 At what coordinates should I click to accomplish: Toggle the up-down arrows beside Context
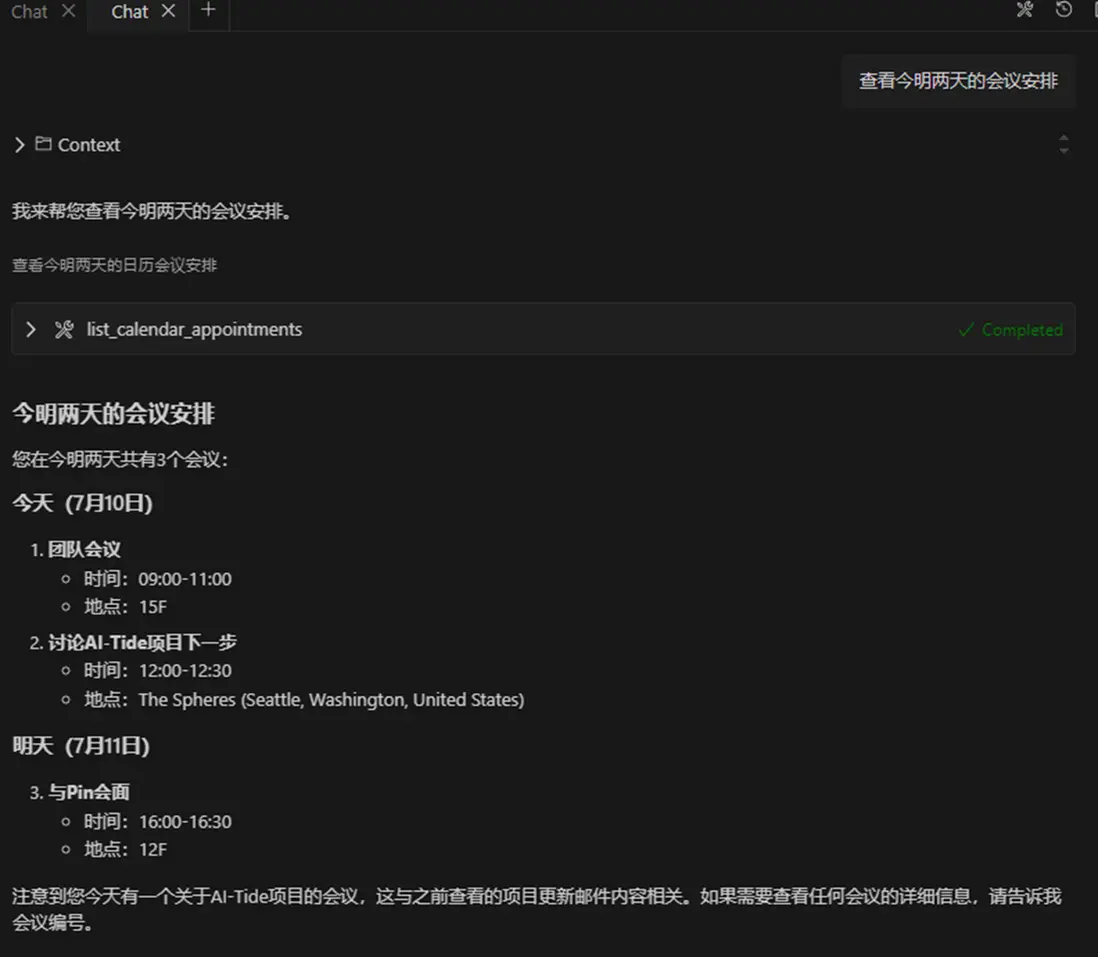click(1064, 144)
